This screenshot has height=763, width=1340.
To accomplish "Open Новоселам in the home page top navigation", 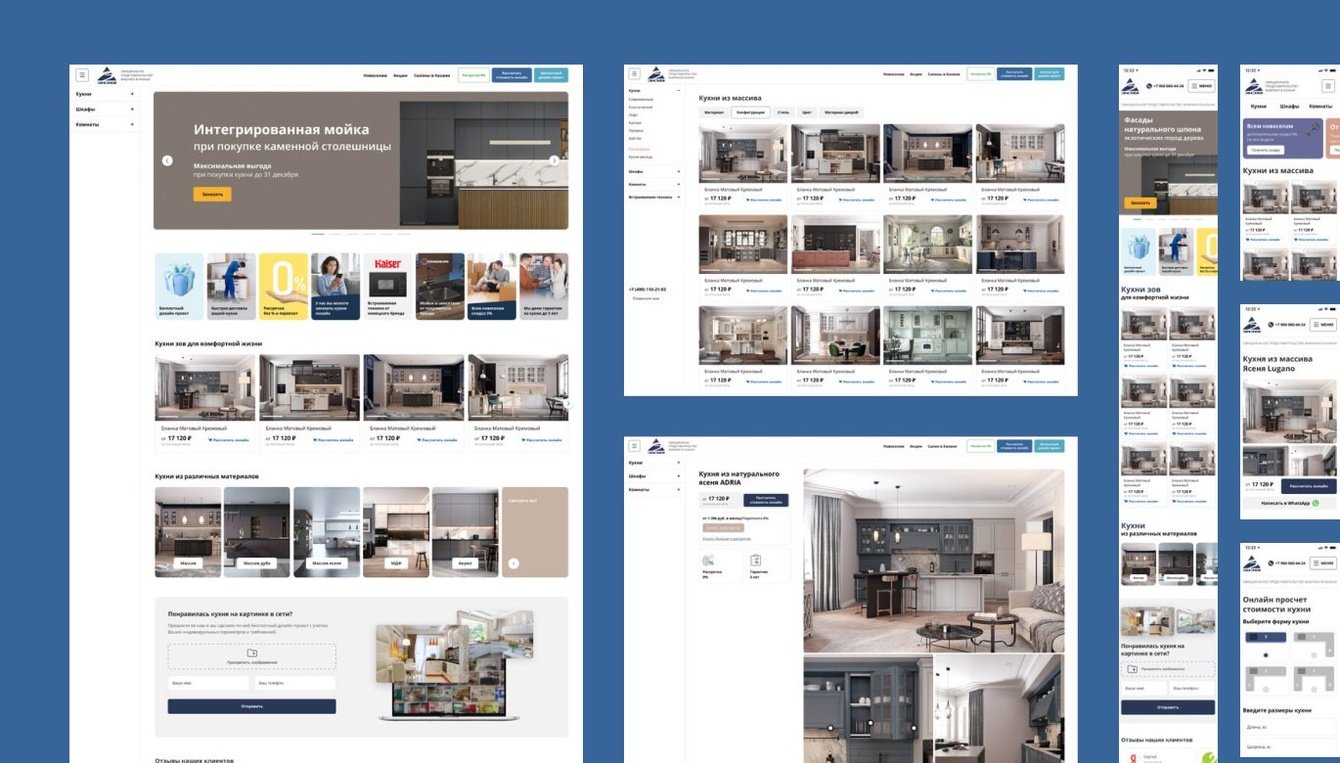I will pyautogui.click(x=375, y=75).
